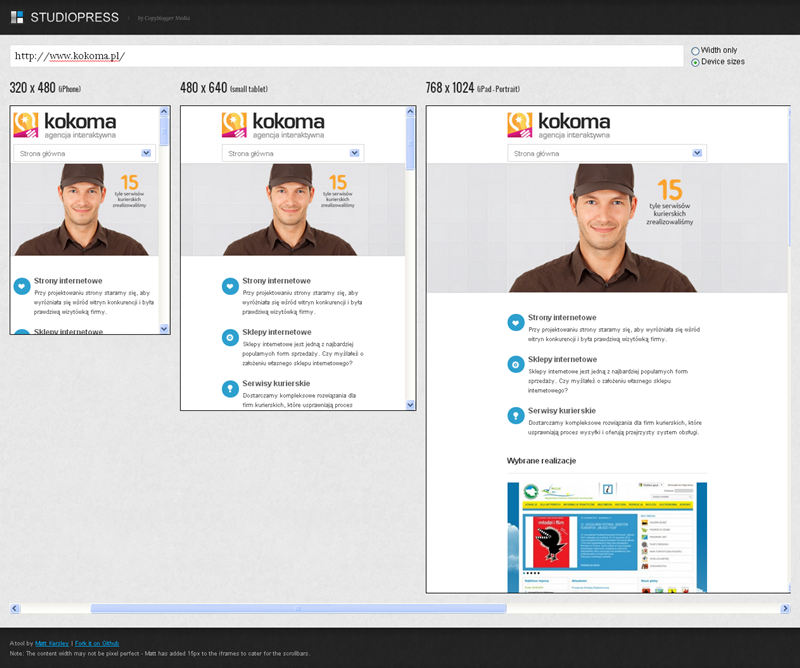
Task: Click into the URL address input field
Action: tap(346, 56)
